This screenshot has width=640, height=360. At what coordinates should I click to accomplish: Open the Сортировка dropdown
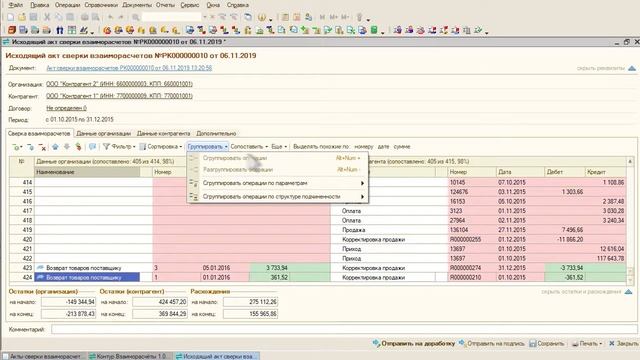[160, 147]
